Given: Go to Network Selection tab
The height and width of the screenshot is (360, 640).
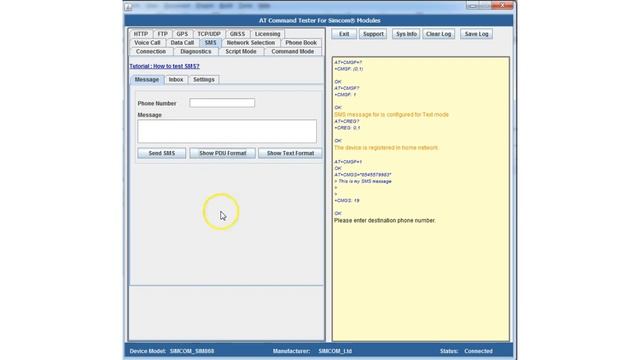Looking at the screenshot, I should point(251,43).
